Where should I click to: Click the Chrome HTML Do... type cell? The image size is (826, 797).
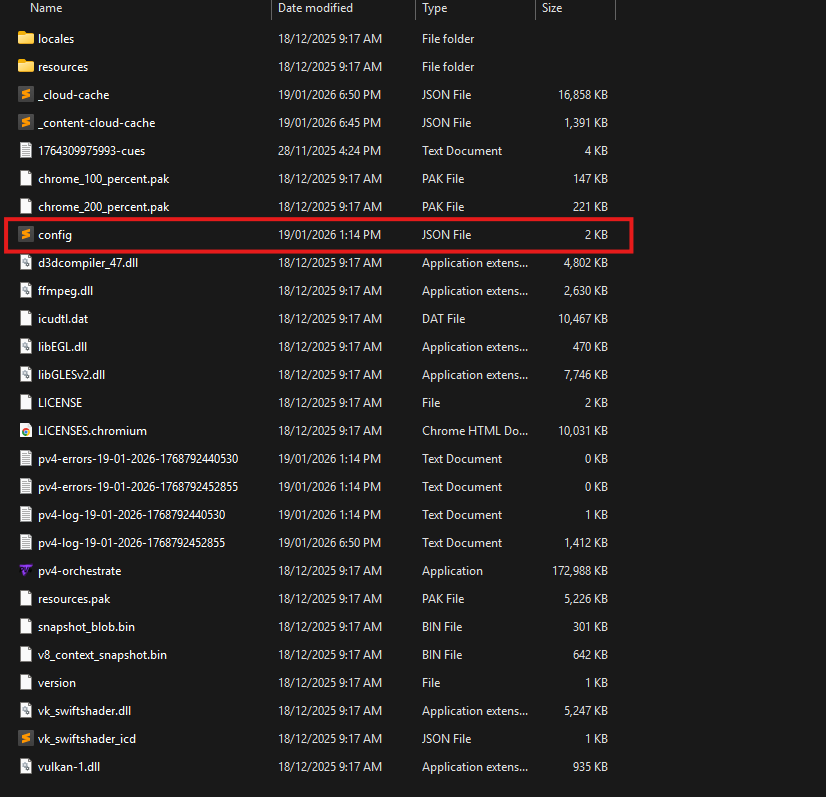pos(475,430)
